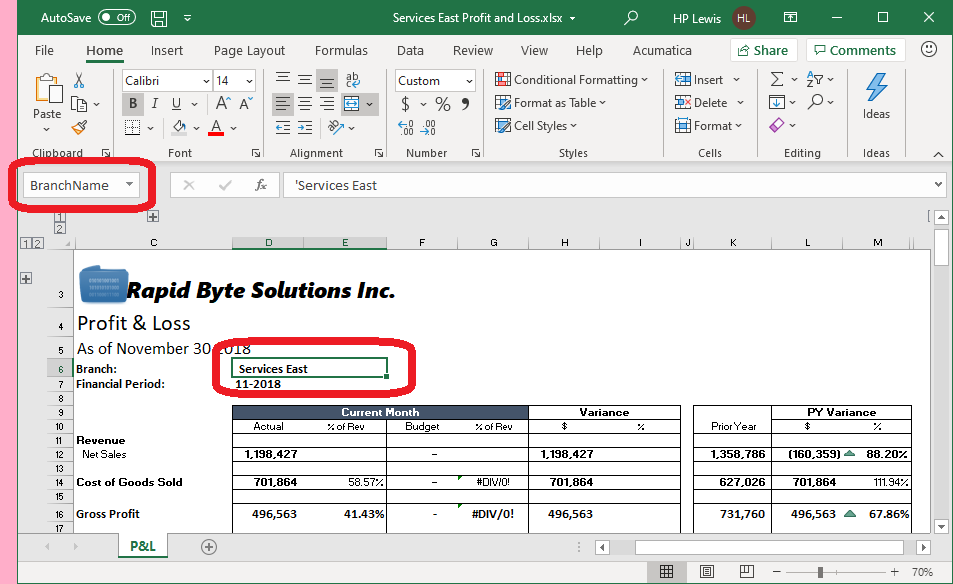
Task: Open the Calibri font name dropdown
Action: [207, 81]
